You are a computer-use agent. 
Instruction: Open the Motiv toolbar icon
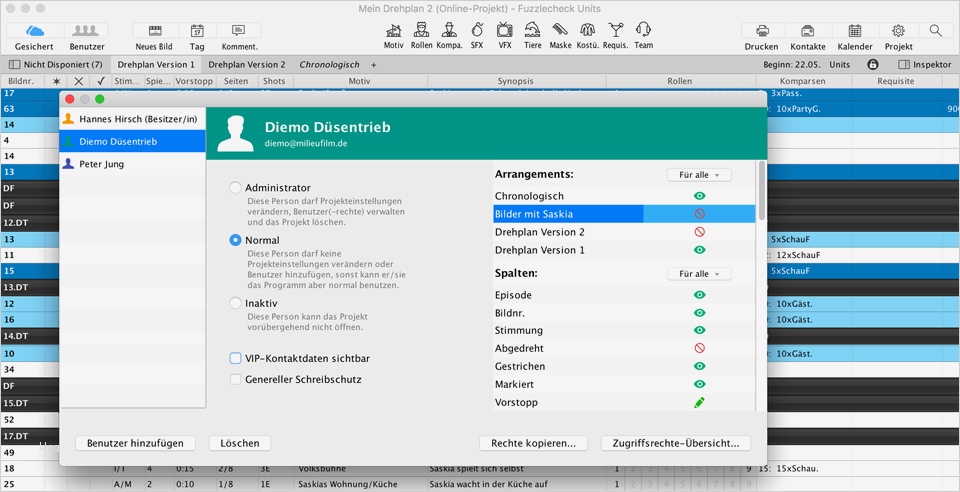(394, 31)
